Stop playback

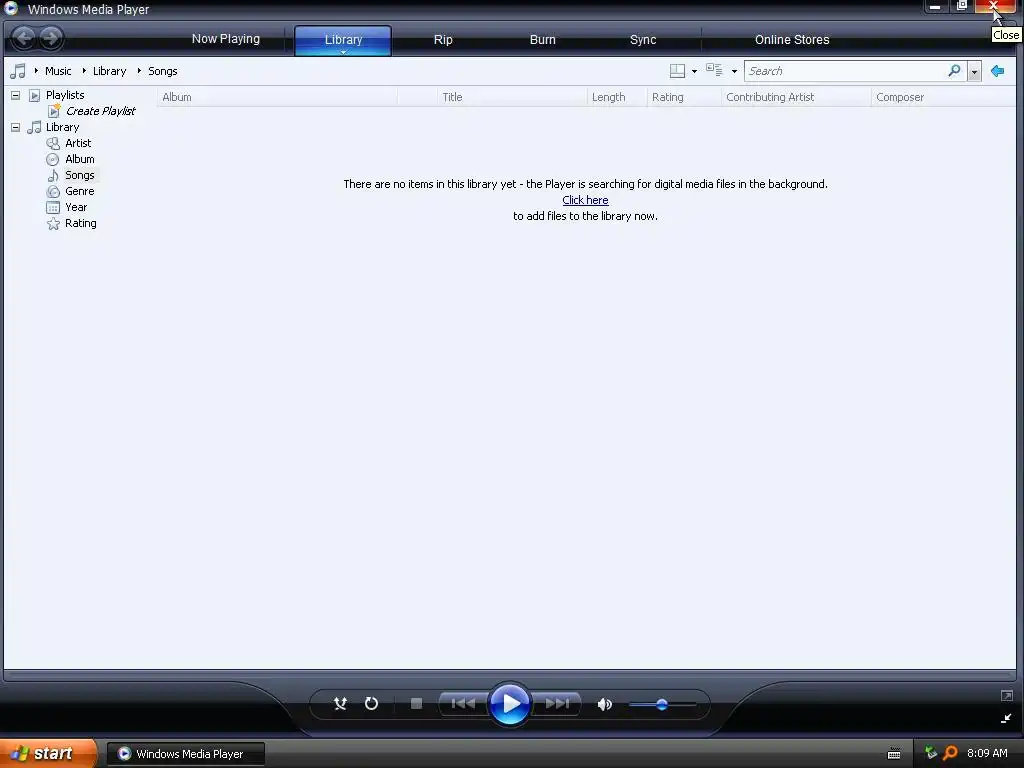416,703
